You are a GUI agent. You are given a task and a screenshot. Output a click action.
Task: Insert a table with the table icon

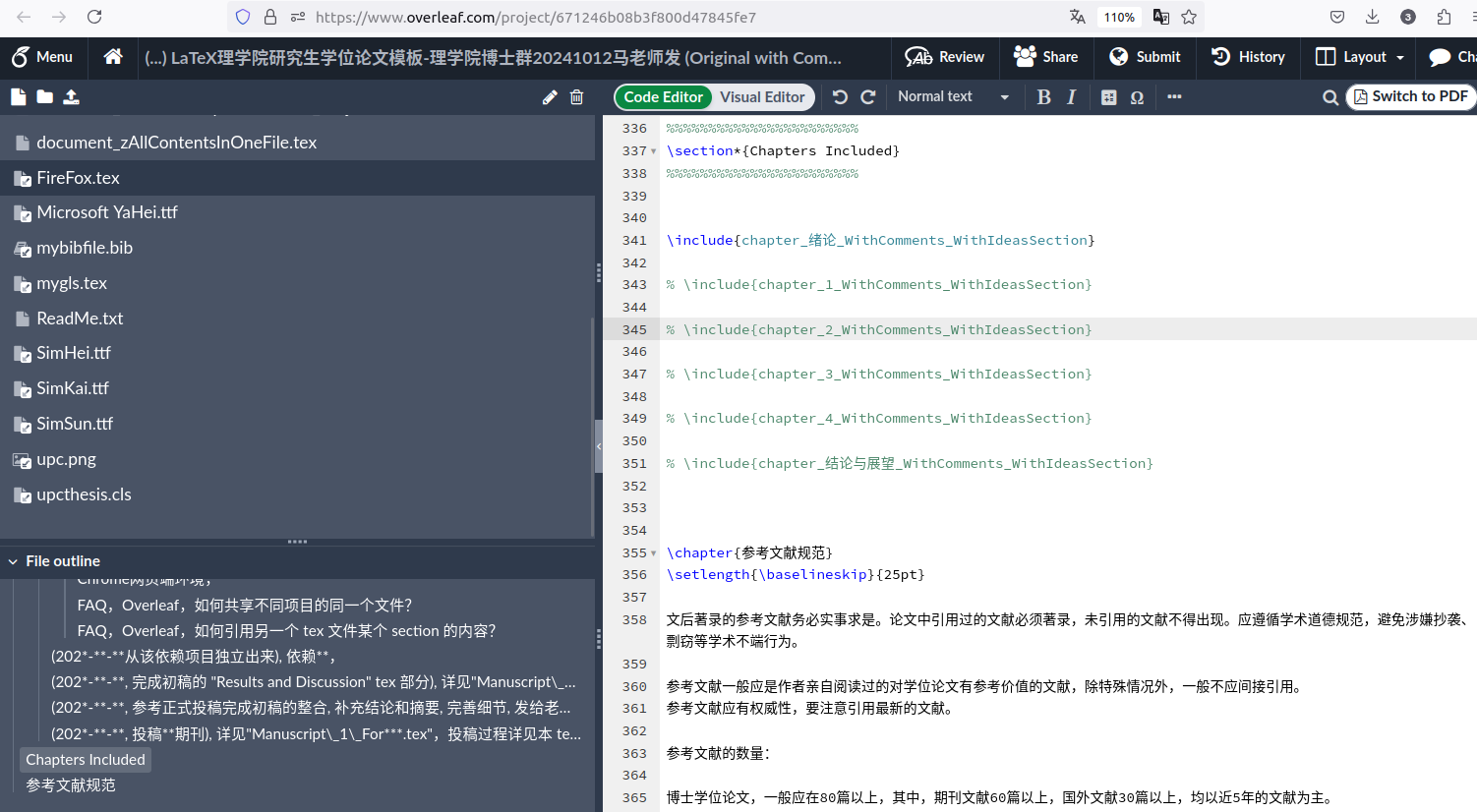pos(1109,96)
